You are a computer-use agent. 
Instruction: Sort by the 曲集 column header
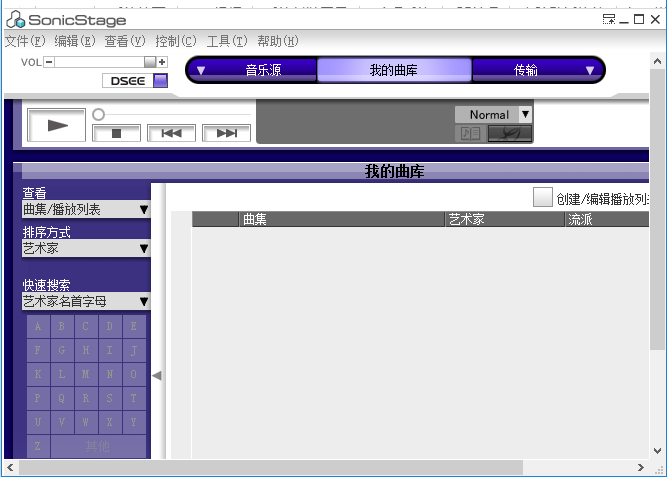click(342, 219)
